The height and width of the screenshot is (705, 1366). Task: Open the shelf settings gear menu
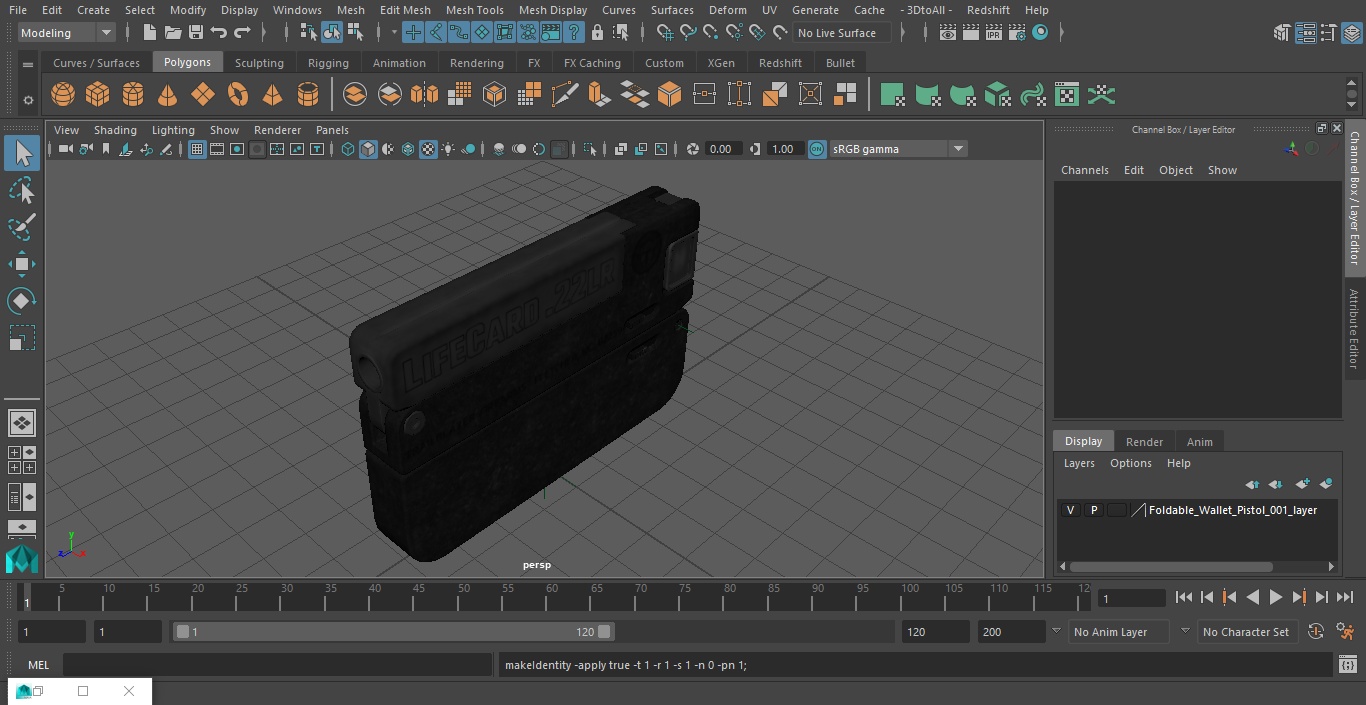tap(28, 99)
